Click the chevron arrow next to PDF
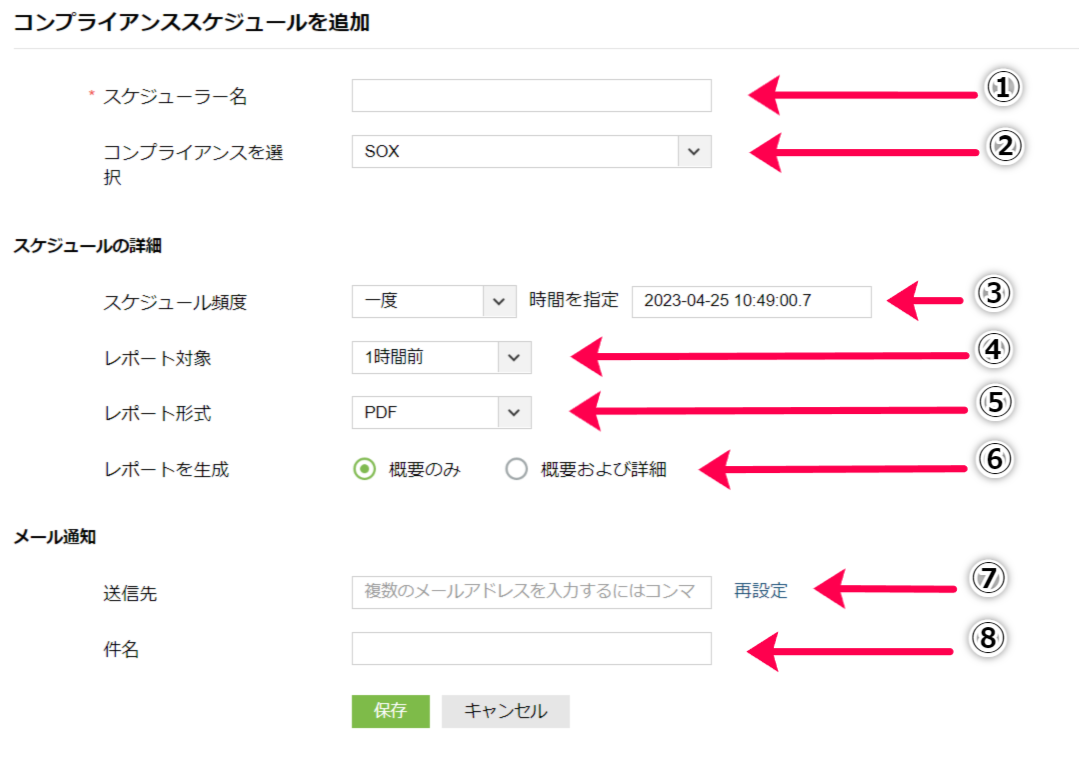 514,412
